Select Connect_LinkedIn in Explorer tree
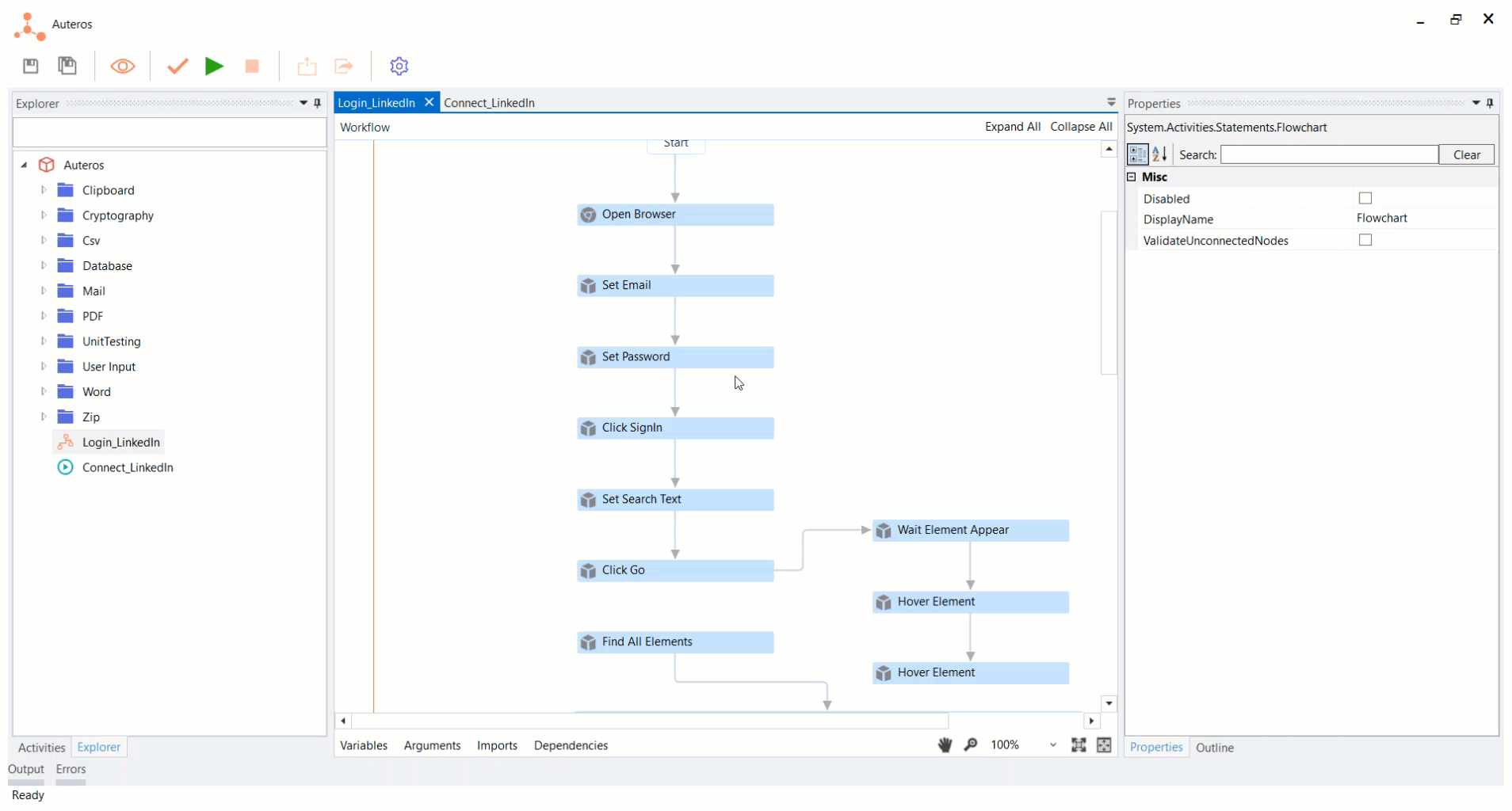This screenshot has width=1512, height=811. pyautogui.click(x=127, y=467)
